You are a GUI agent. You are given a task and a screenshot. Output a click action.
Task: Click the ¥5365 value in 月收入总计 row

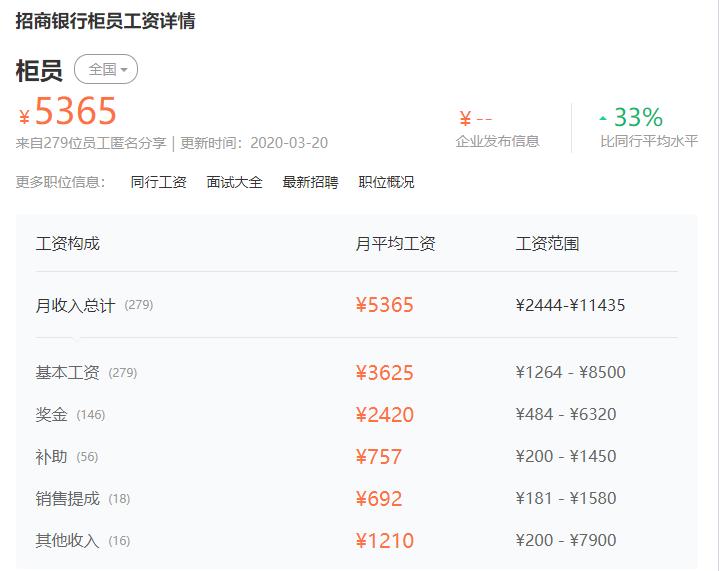pos(384,305)
